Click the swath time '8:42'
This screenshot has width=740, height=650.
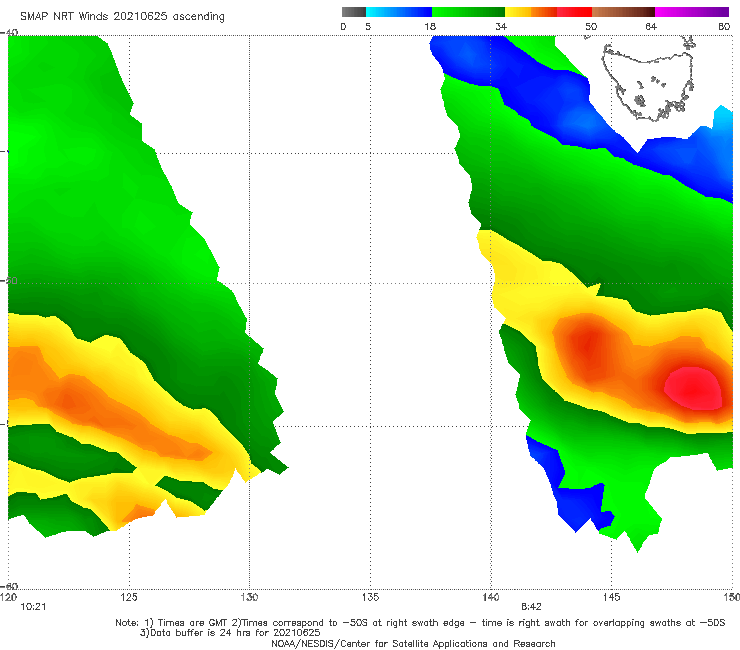point(531,607)
